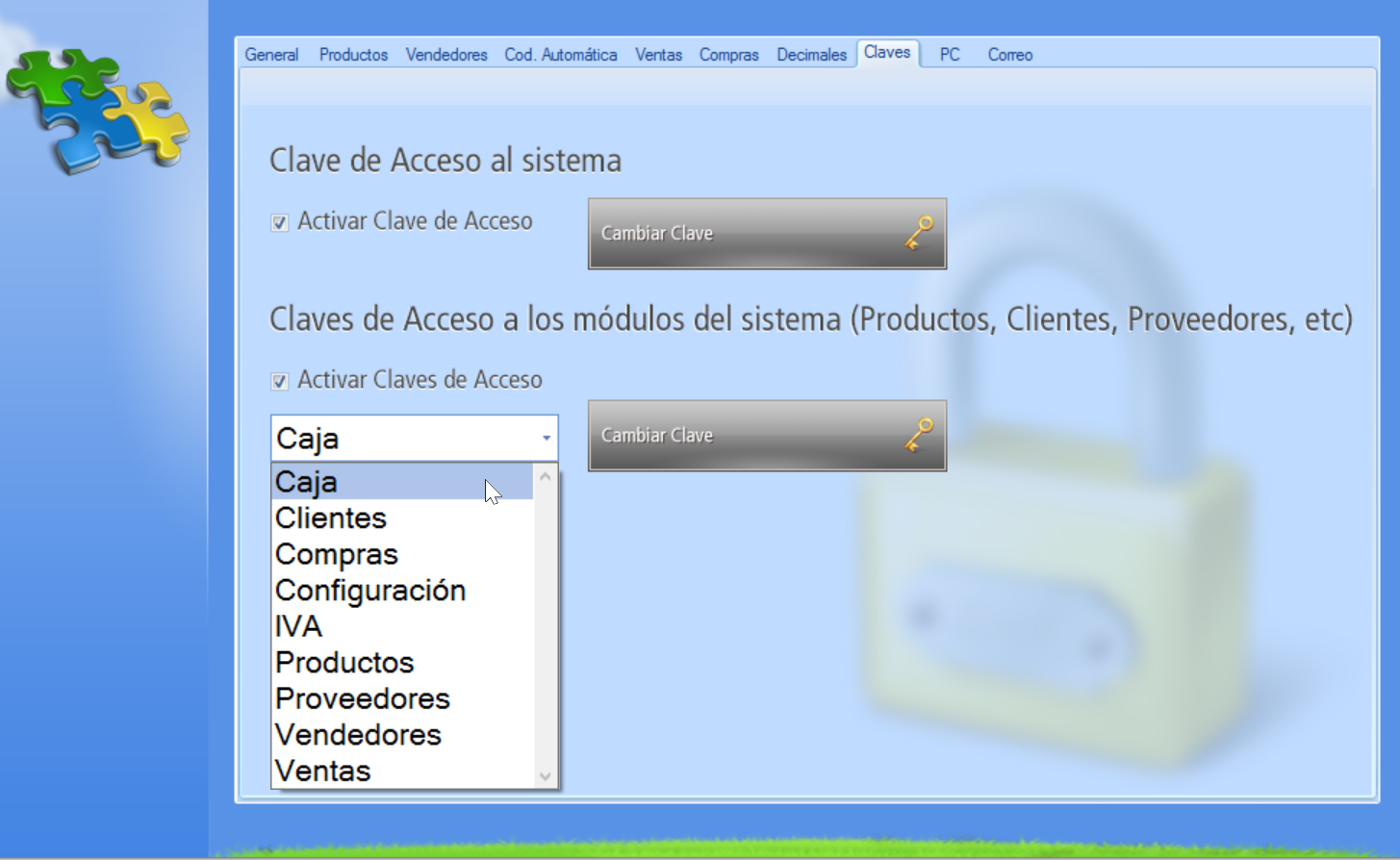This screenshot has height=860, width=1400.
Task: Switch to the Vendedores tab
Action: [x=446, y=55]
